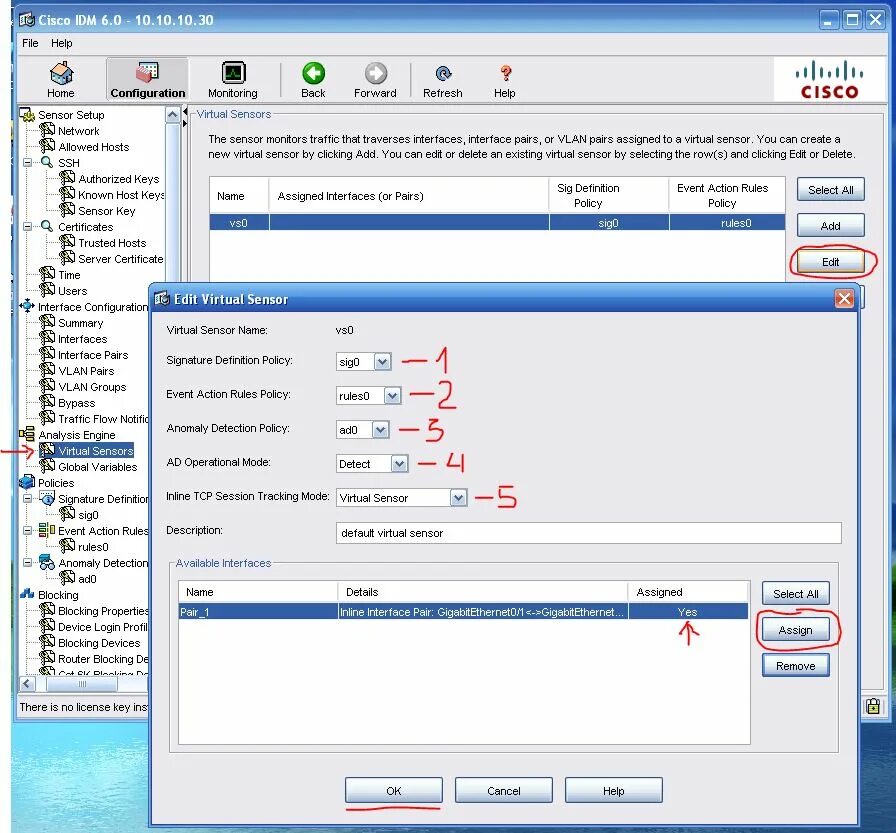Viewport: 896px width, 833px height.
Task: Select VLAN Groups tree item
Action: point(92,387)
